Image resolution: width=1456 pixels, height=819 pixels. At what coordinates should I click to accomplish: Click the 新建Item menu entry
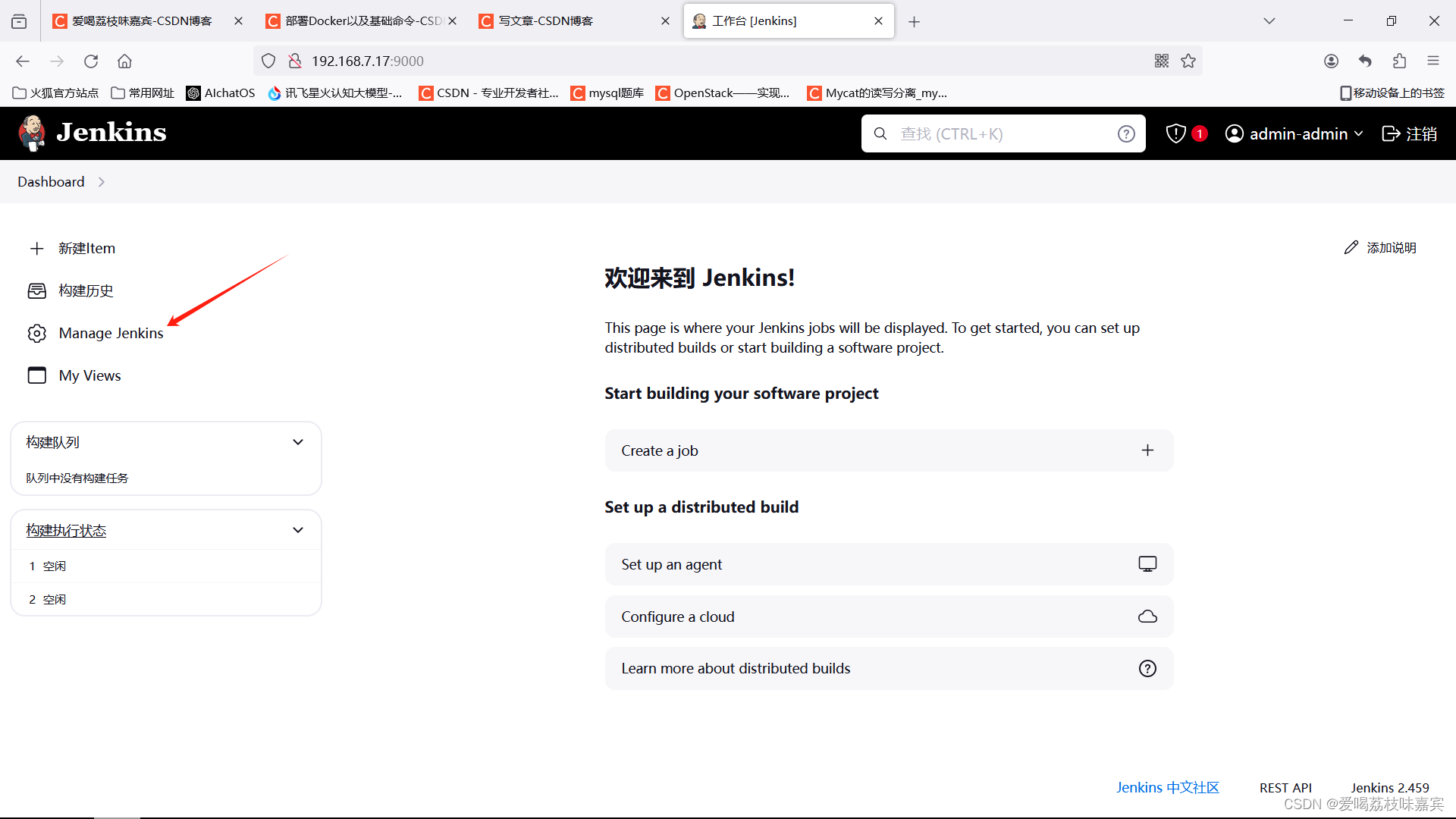tap(72, 248)
